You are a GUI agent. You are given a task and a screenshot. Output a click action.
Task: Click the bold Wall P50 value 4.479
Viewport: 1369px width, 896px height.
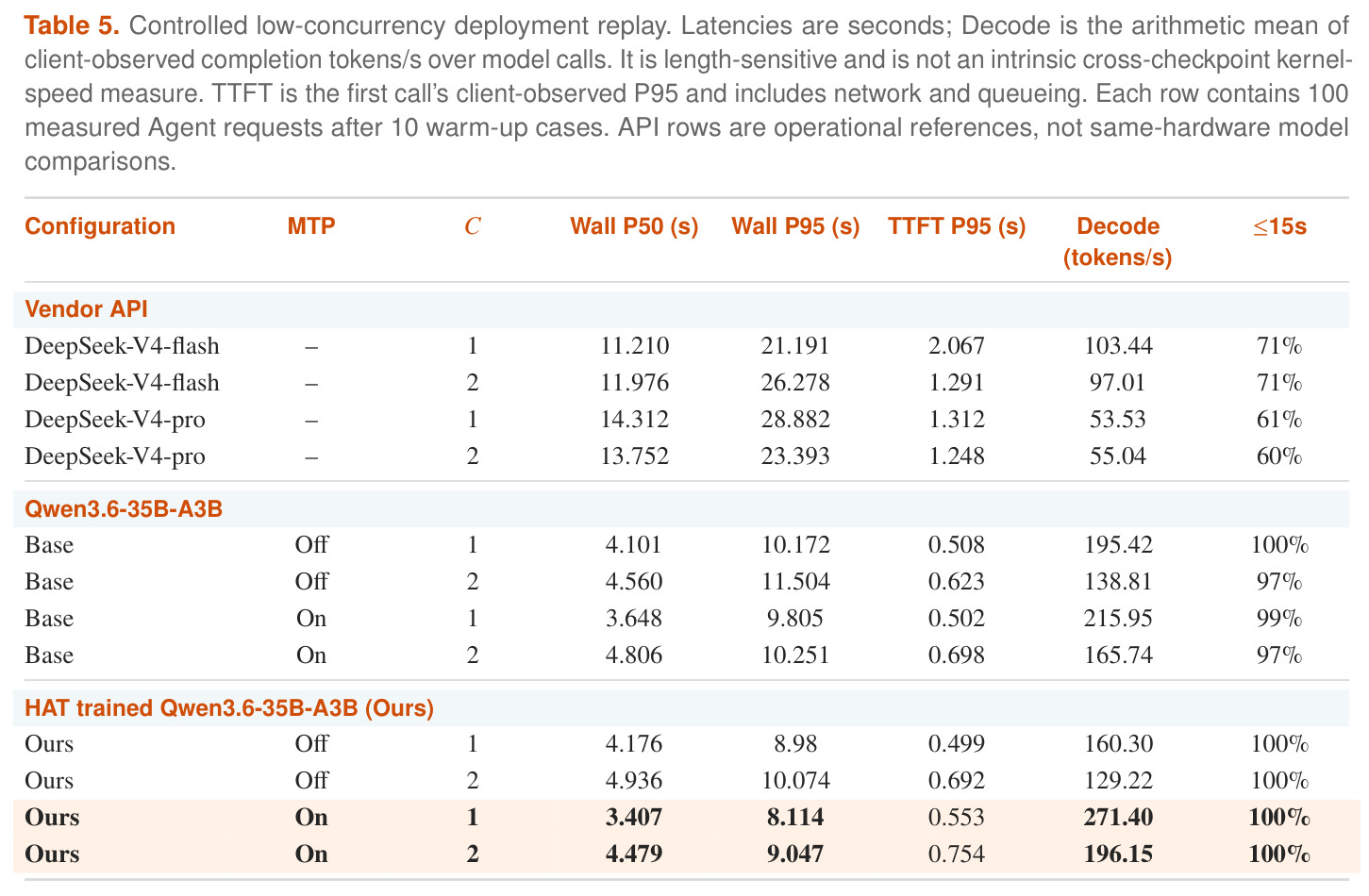(x=634, y=855)
